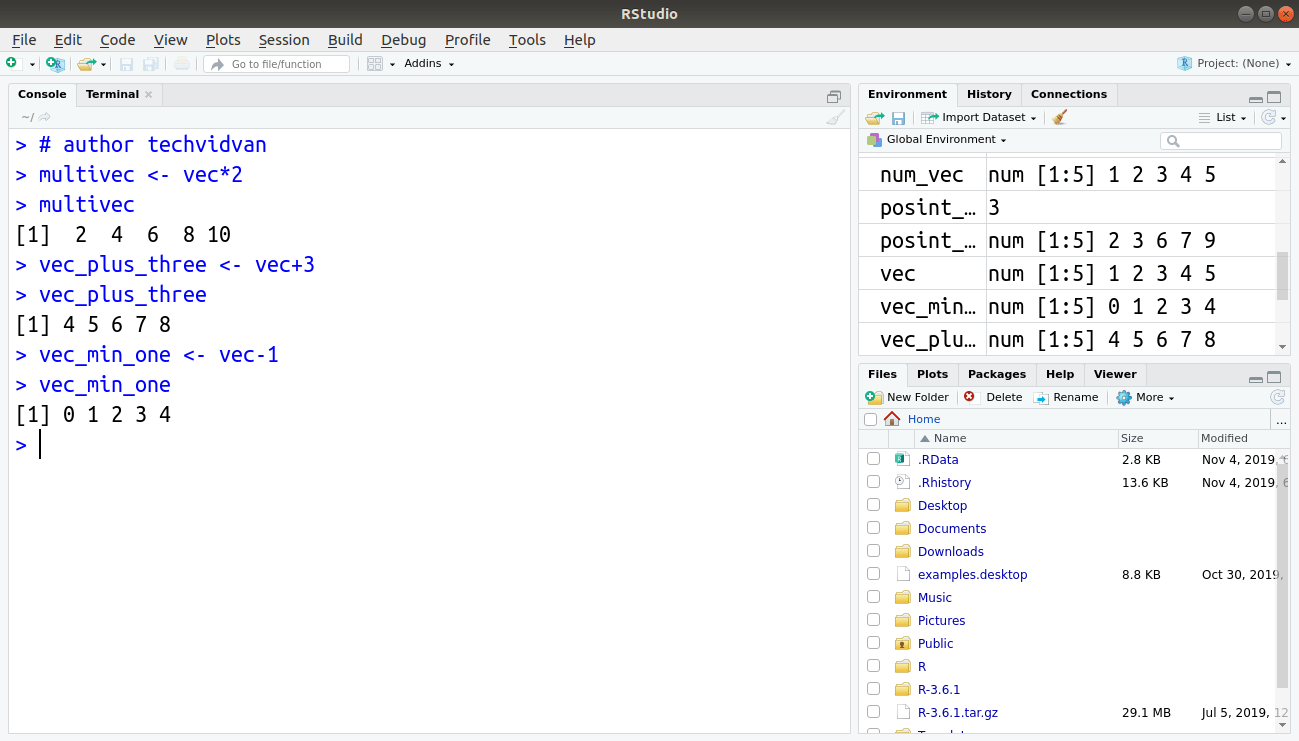
Task: Open the New File dropdown arrow
Action: (x=32, y=64)
